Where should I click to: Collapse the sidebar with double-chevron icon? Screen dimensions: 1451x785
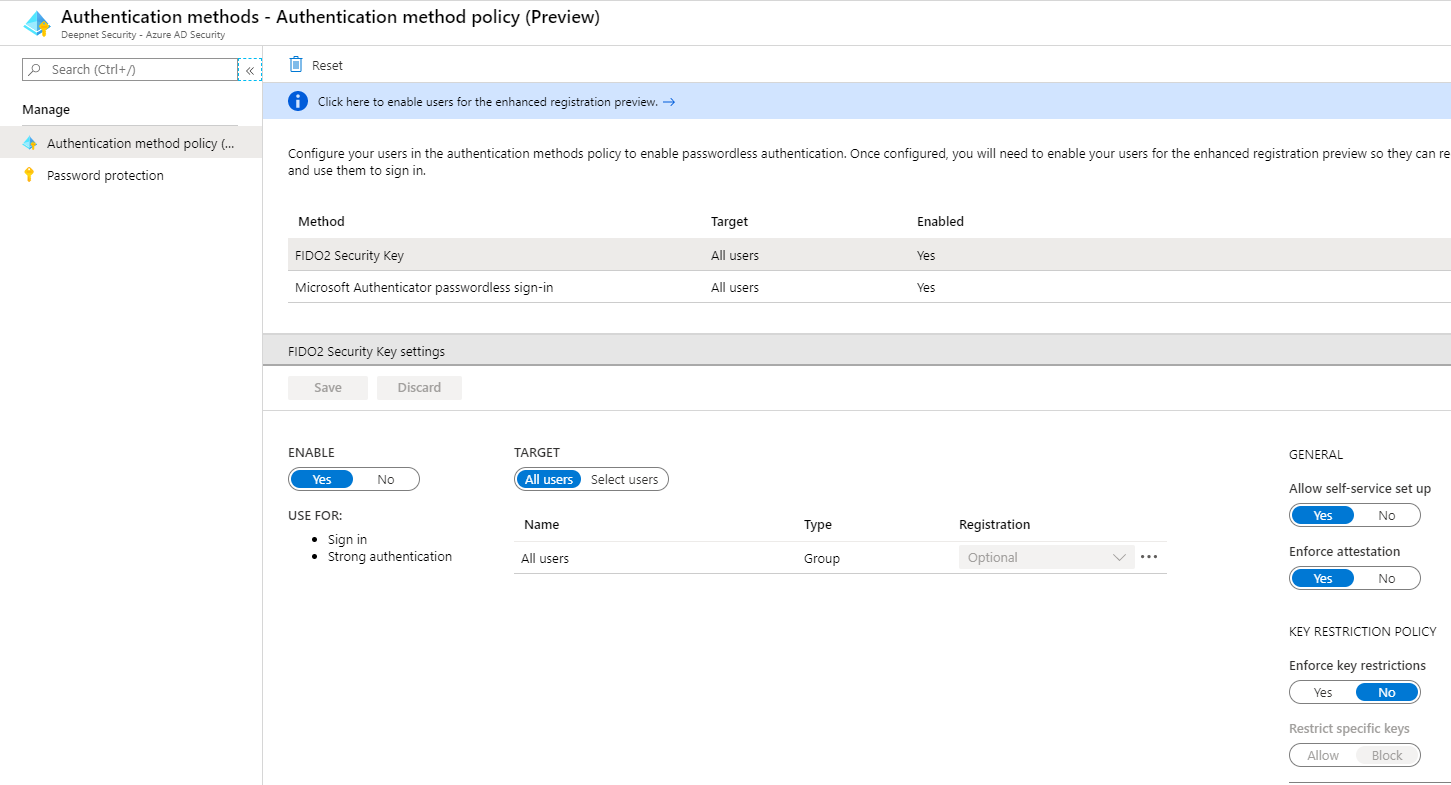point(250,70)
